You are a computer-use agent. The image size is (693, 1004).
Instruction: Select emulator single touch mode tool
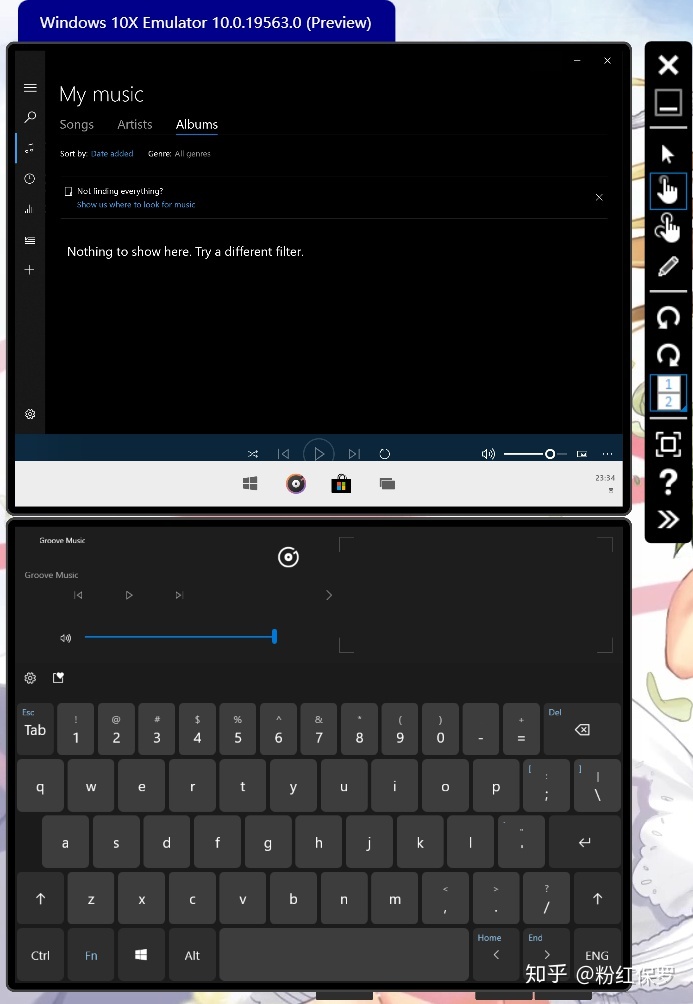[668, 191]
